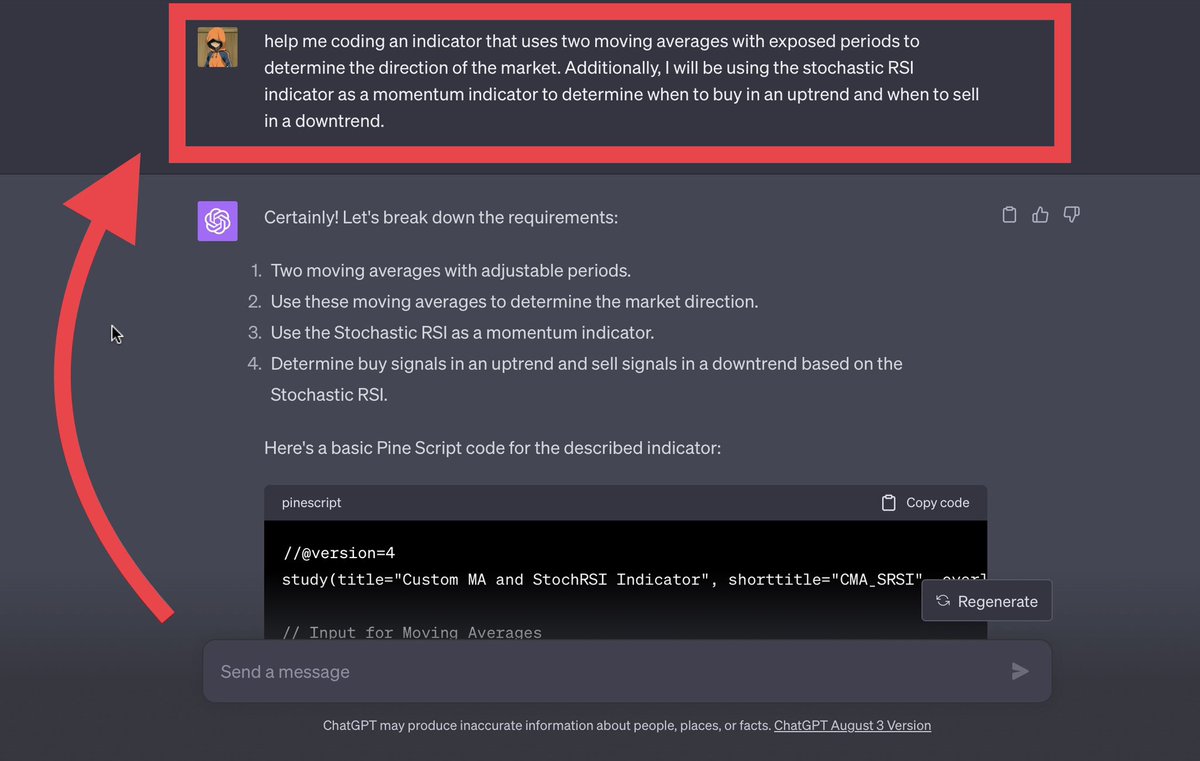Viewport: 1200px width, 761px height.
Task: Click list item about buy and sell signals
Action: point(587,379)
